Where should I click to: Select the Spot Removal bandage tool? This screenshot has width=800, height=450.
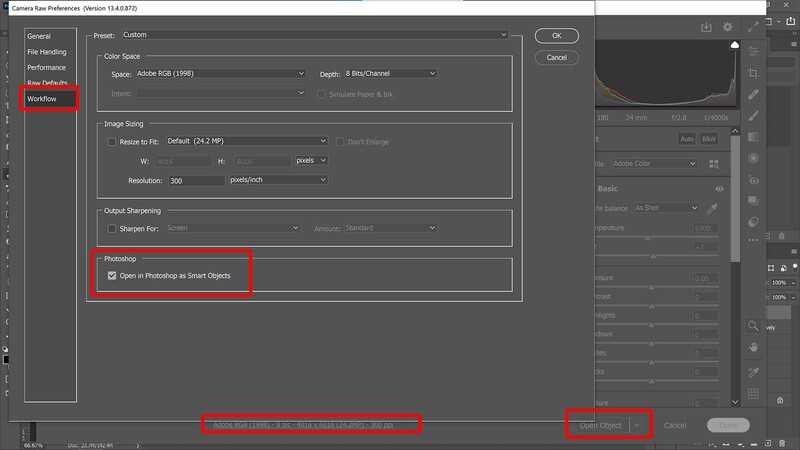click(753, 94)
